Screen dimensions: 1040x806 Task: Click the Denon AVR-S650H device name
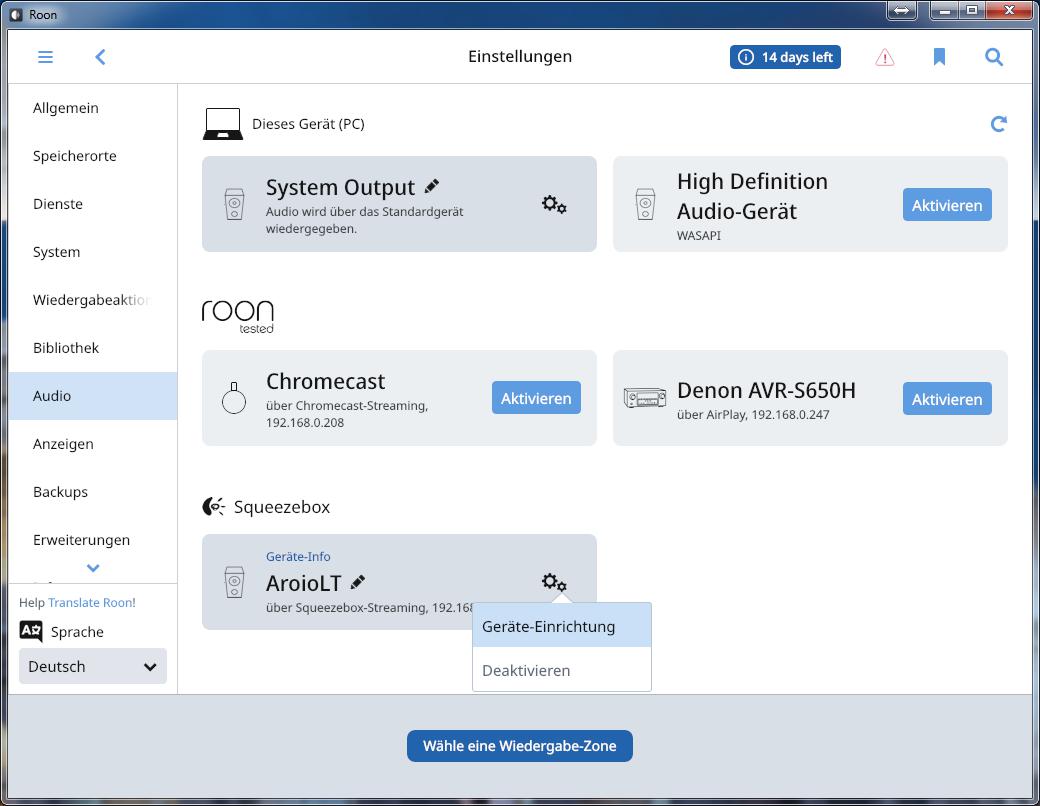pyautogui.click(x=766, y=390)
